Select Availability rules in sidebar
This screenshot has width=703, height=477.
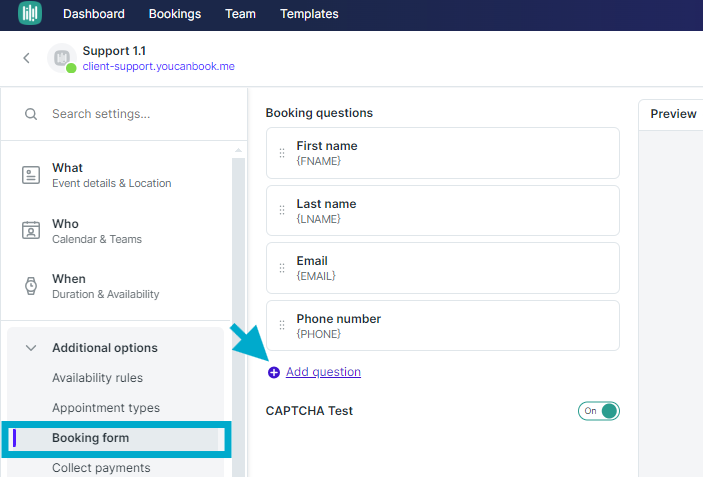coord(97,378)
